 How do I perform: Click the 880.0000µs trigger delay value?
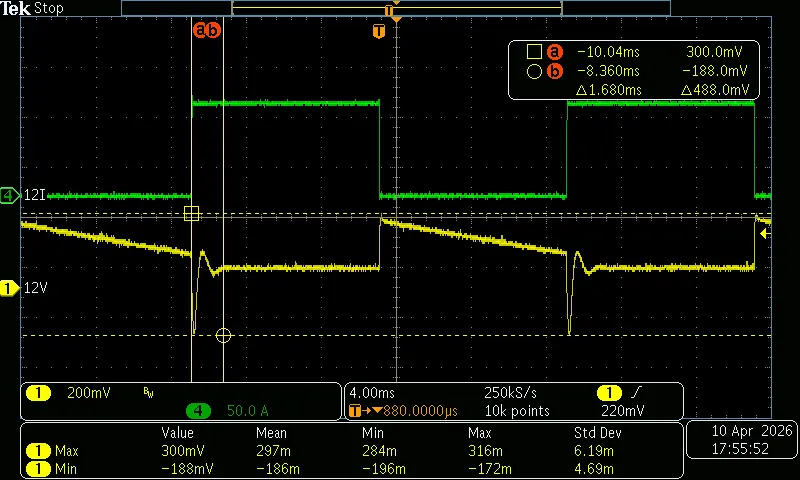[x=420, y=411]
